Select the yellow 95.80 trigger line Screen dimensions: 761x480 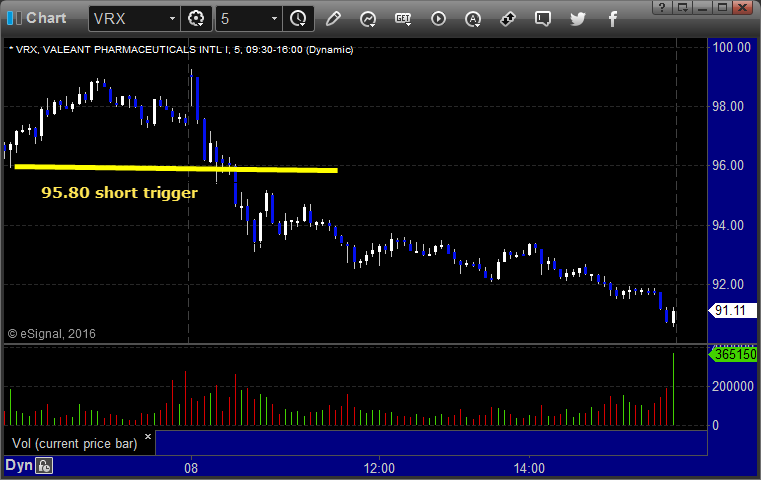point(176,168)
